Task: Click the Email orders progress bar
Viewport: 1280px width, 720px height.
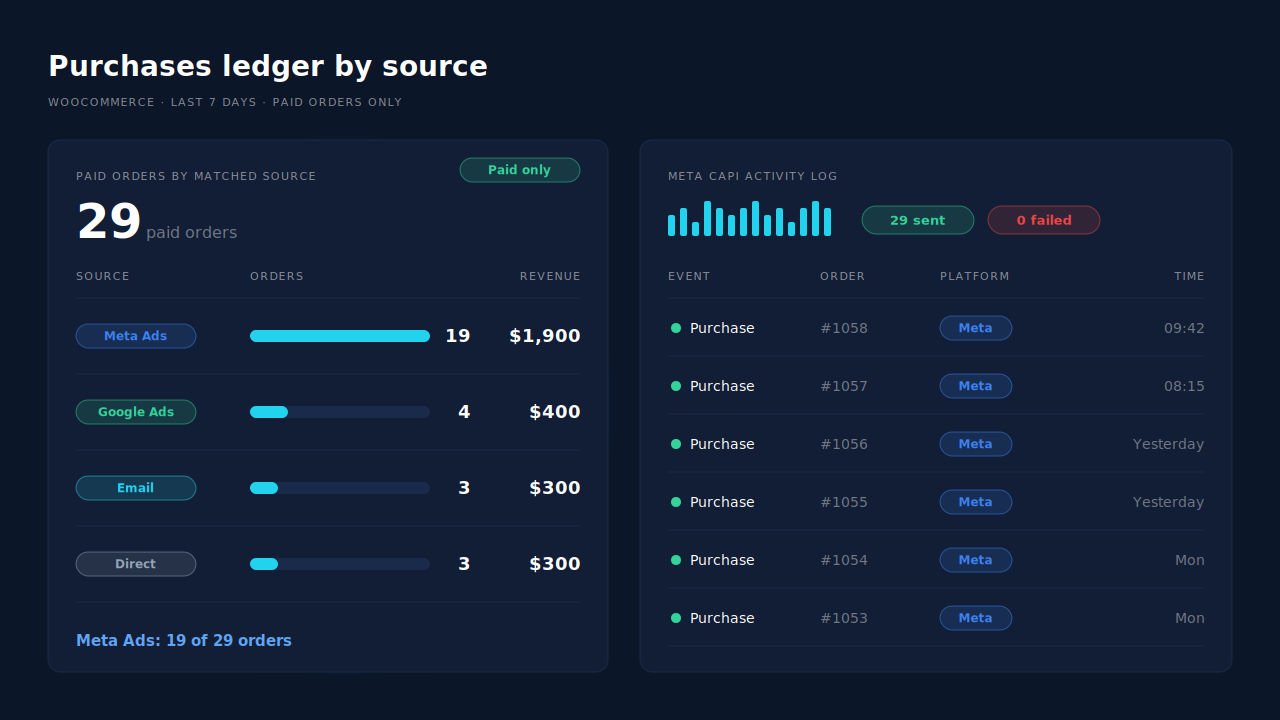Action: tap(340, 488)
